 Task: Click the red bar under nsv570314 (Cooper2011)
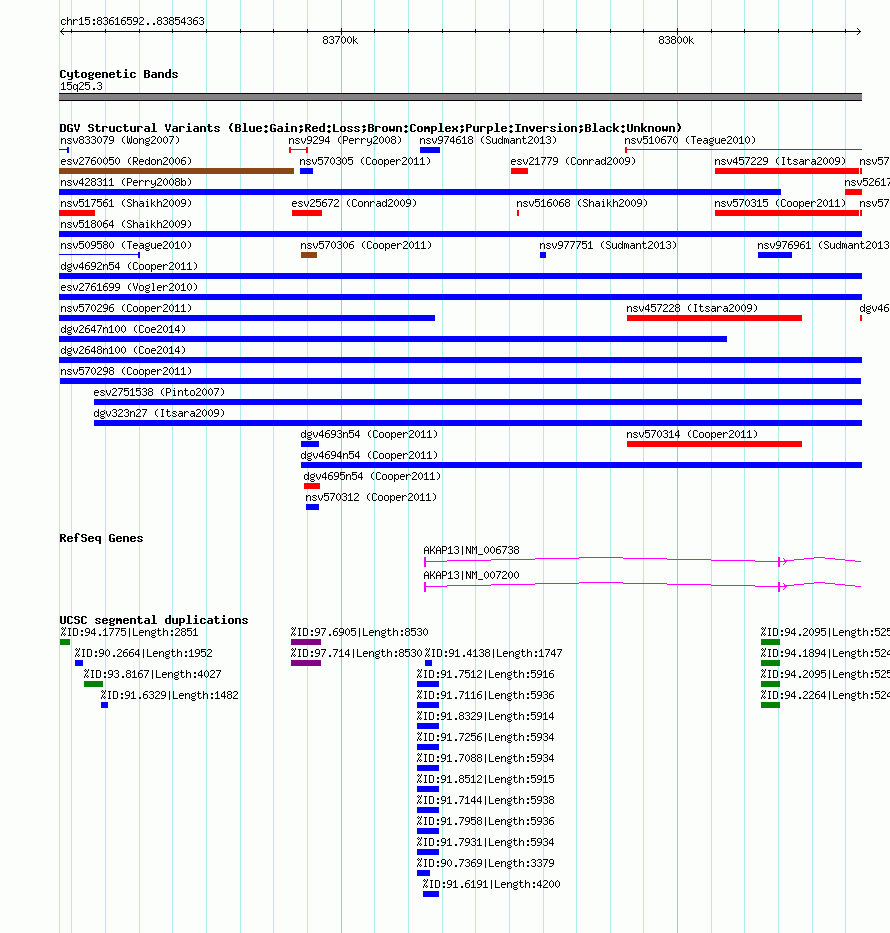(714, 444)
